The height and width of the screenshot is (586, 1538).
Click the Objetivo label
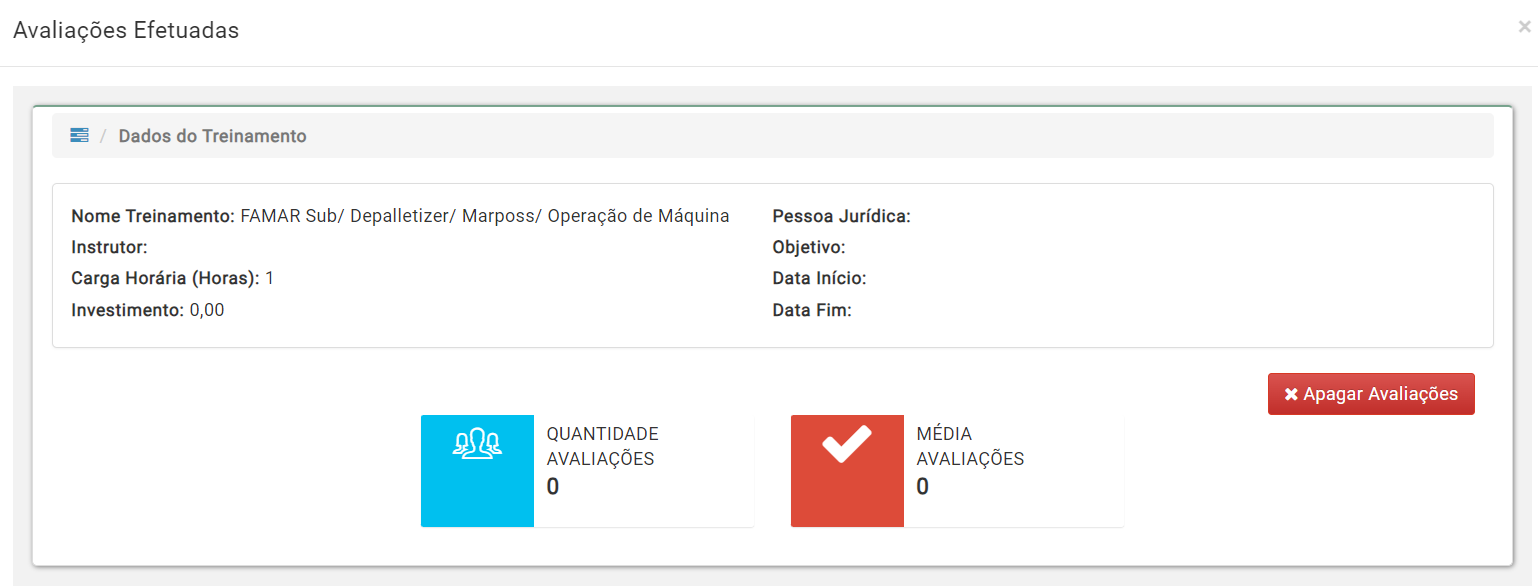pos(809,247)
